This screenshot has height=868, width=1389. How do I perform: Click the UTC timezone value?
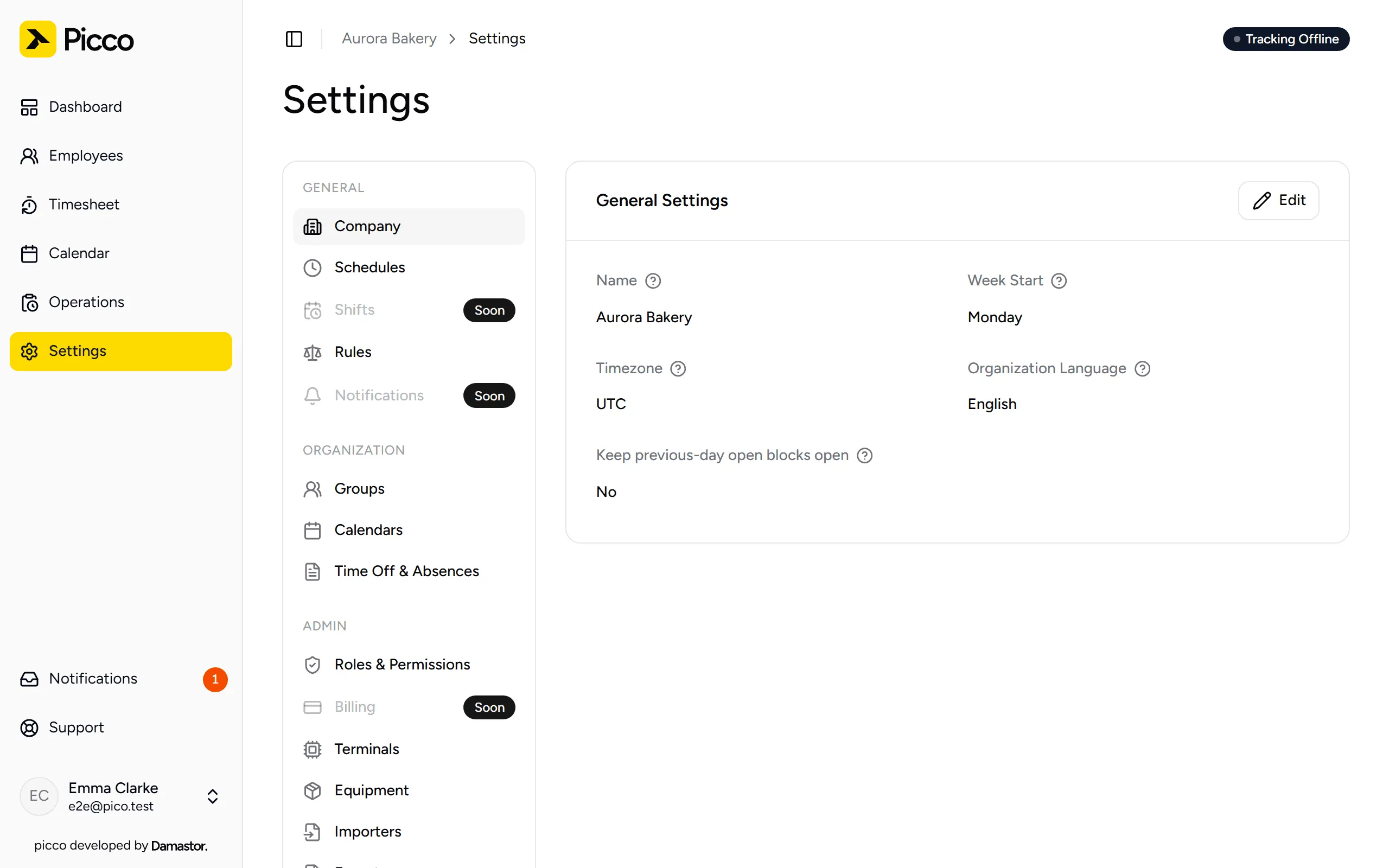tap(611, 404)
